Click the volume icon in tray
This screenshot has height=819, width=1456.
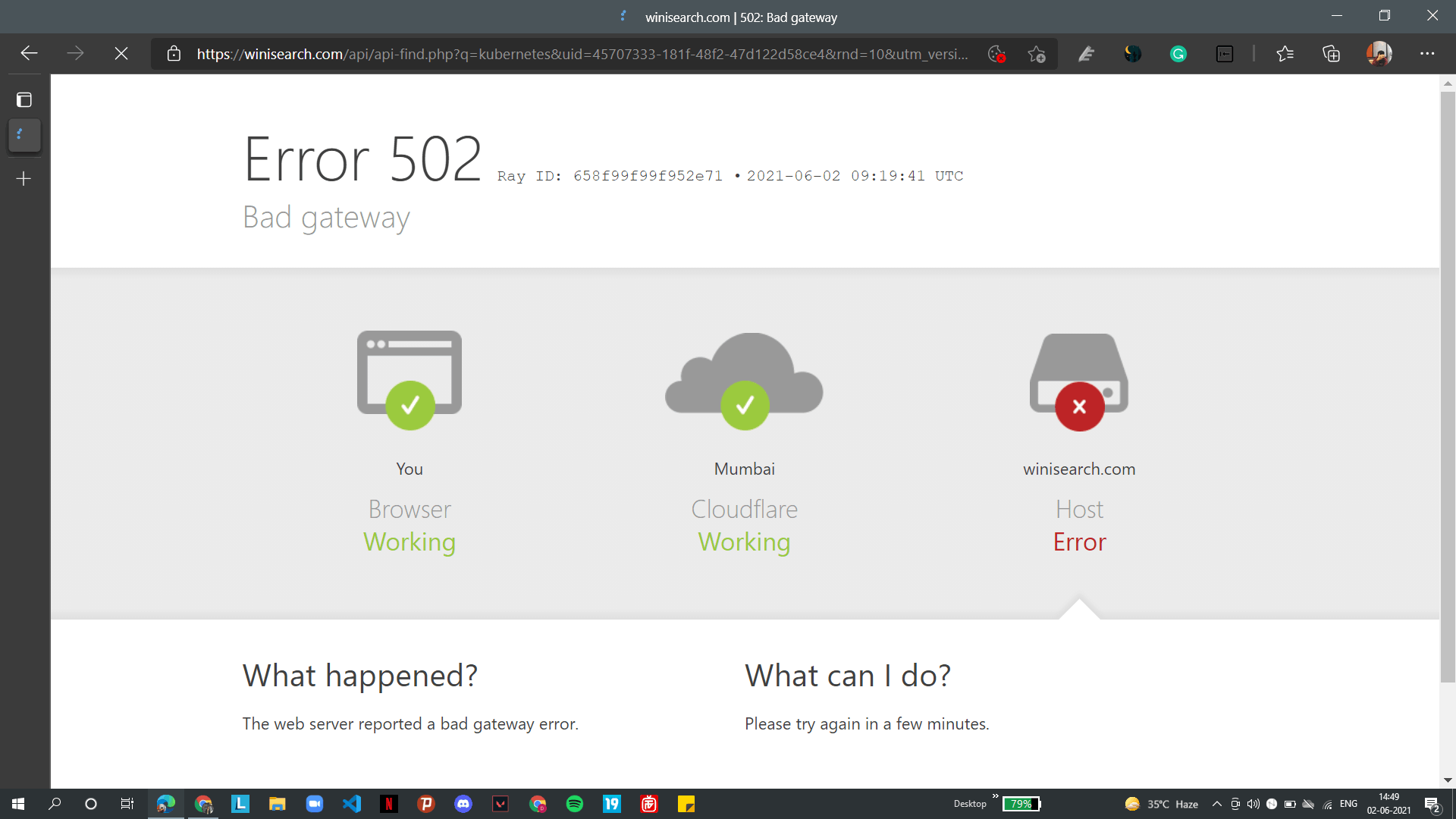1253,804
